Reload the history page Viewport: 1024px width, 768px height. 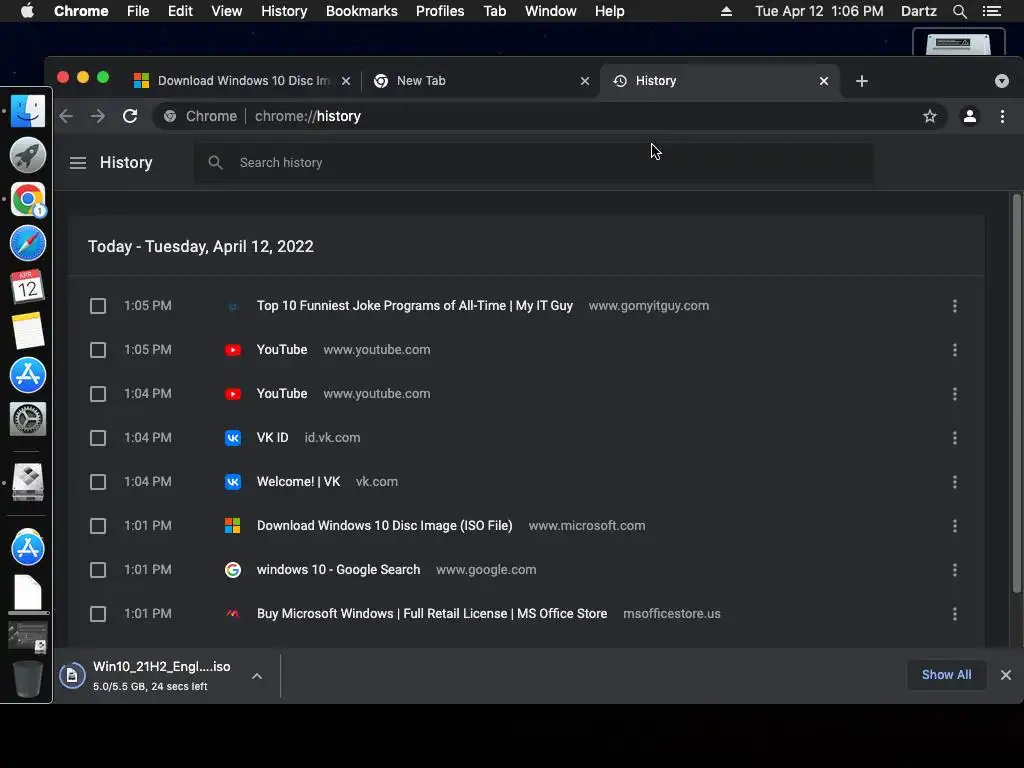click(130, 116)
